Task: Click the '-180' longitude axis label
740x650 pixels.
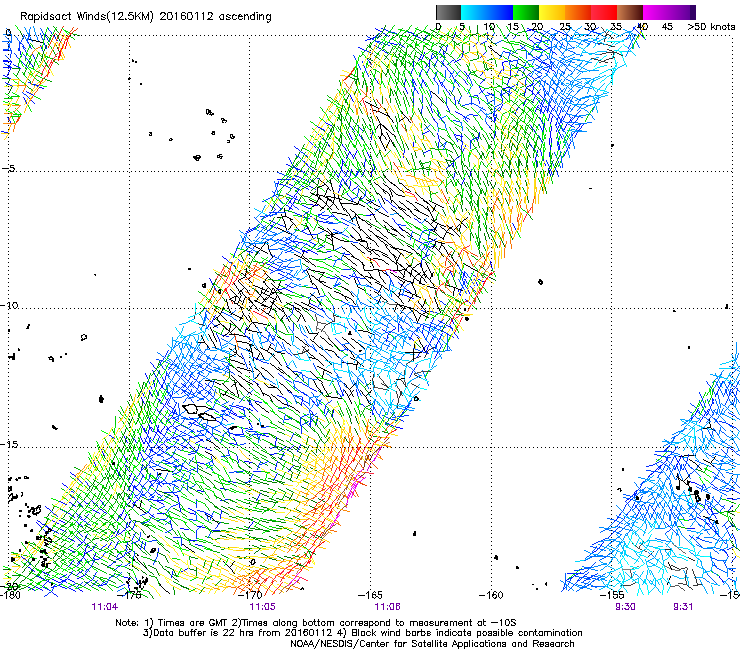Action: (x=10, y=595)
